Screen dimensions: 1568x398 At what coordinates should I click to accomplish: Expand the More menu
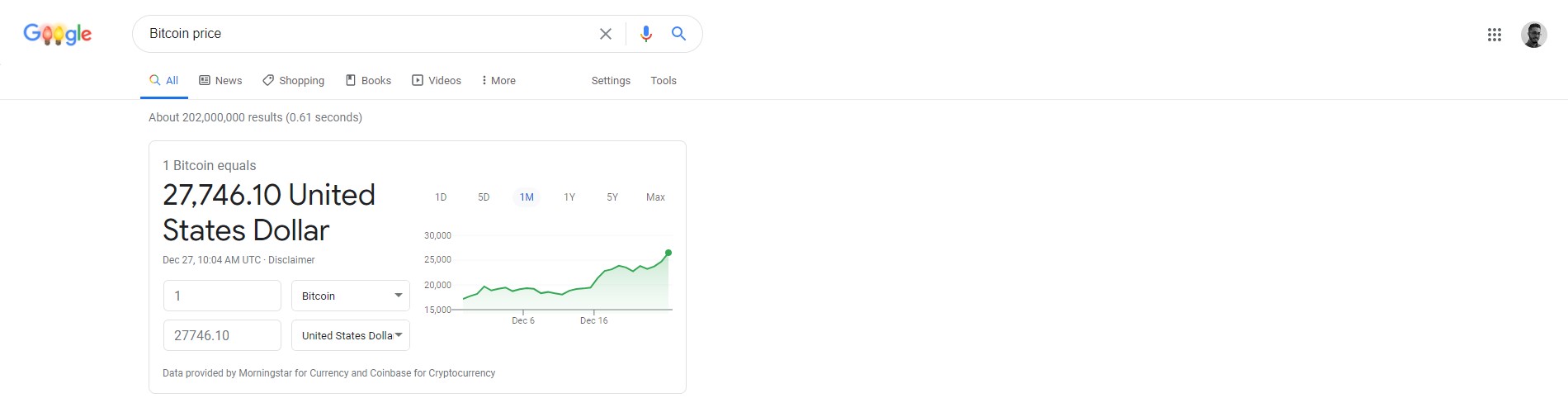click(498, 80)
